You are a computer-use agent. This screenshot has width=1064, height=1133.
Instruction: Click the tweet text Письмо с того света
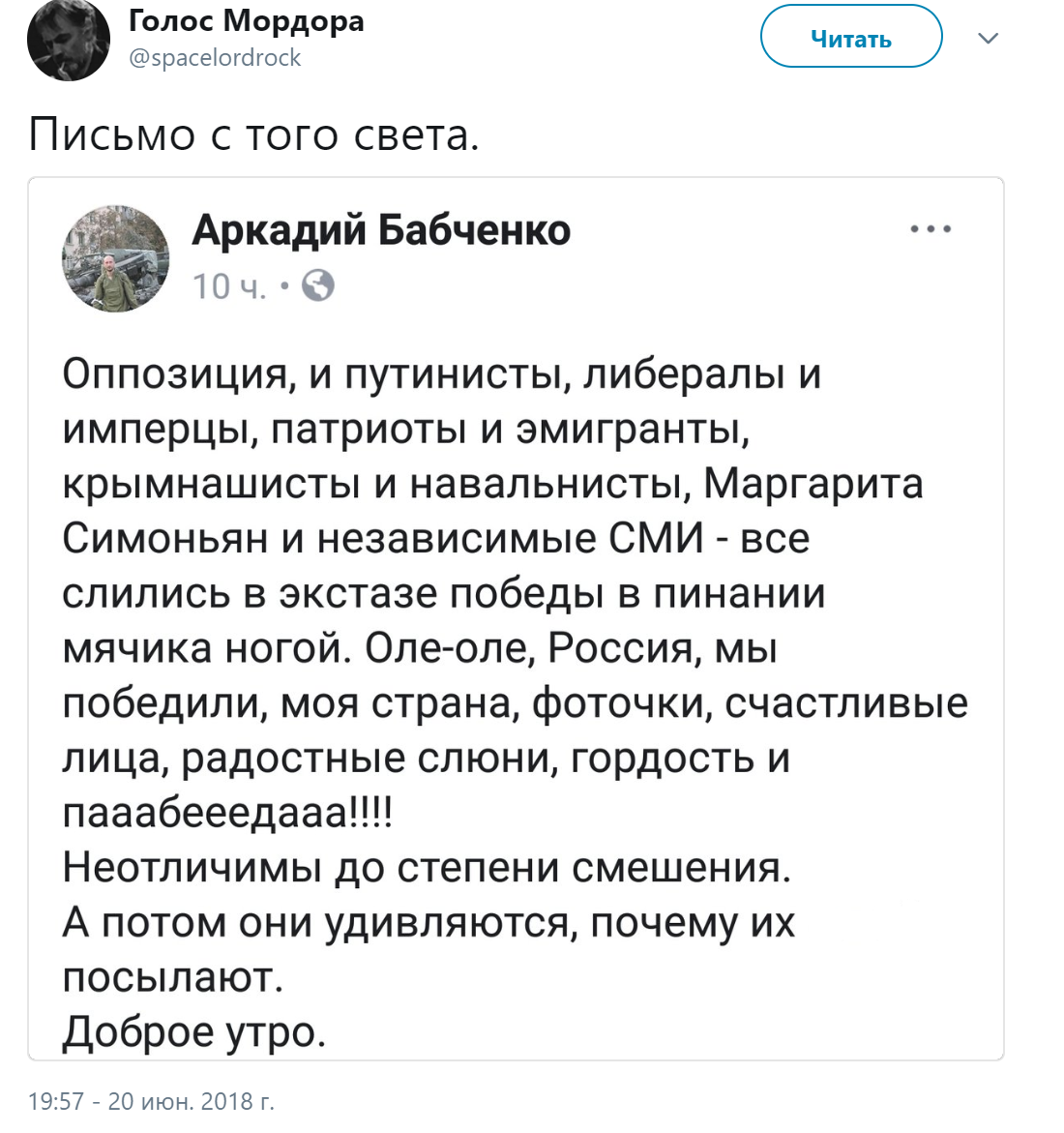[x=253, y=134]
